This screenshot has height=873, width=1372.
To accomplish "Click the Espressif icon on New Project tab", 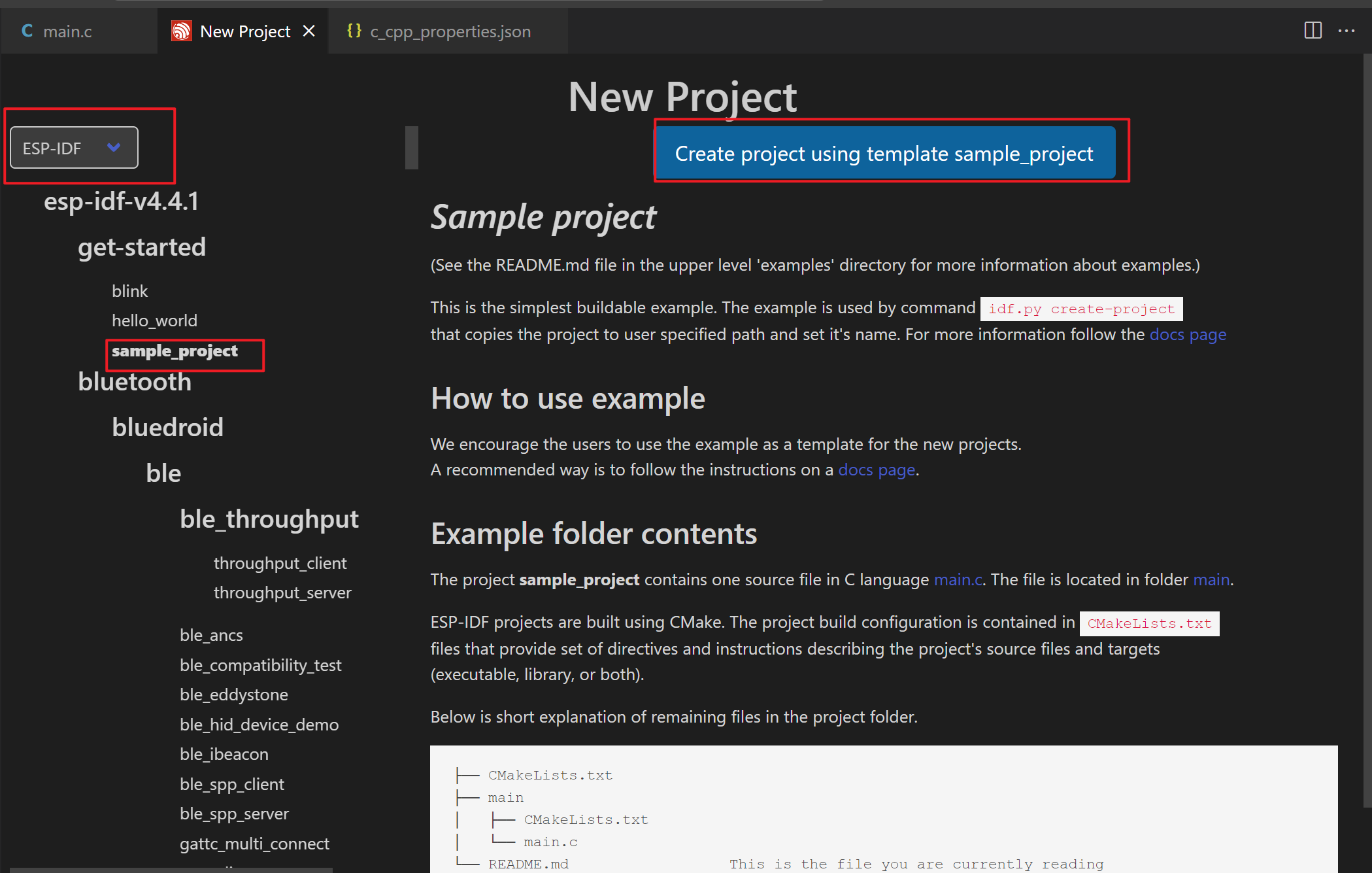I will 182,31.
